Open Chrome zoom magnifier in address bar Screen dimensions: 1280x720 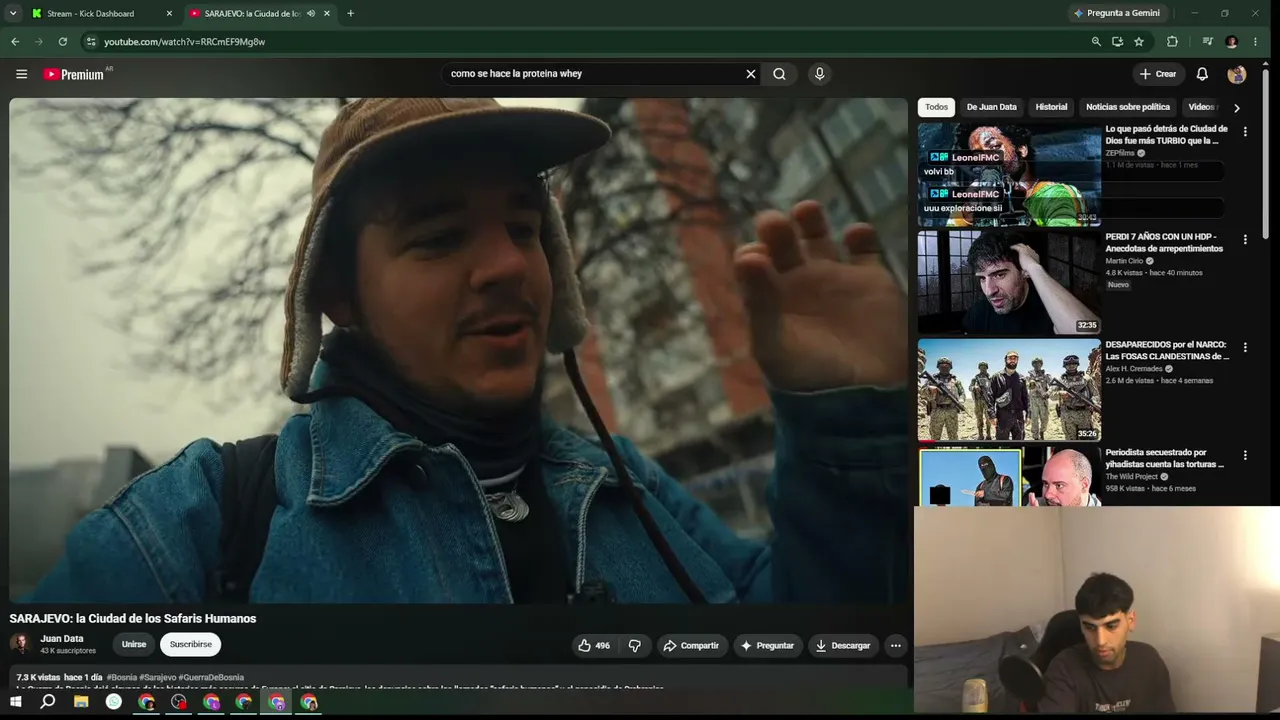[x=1096, y=42]
